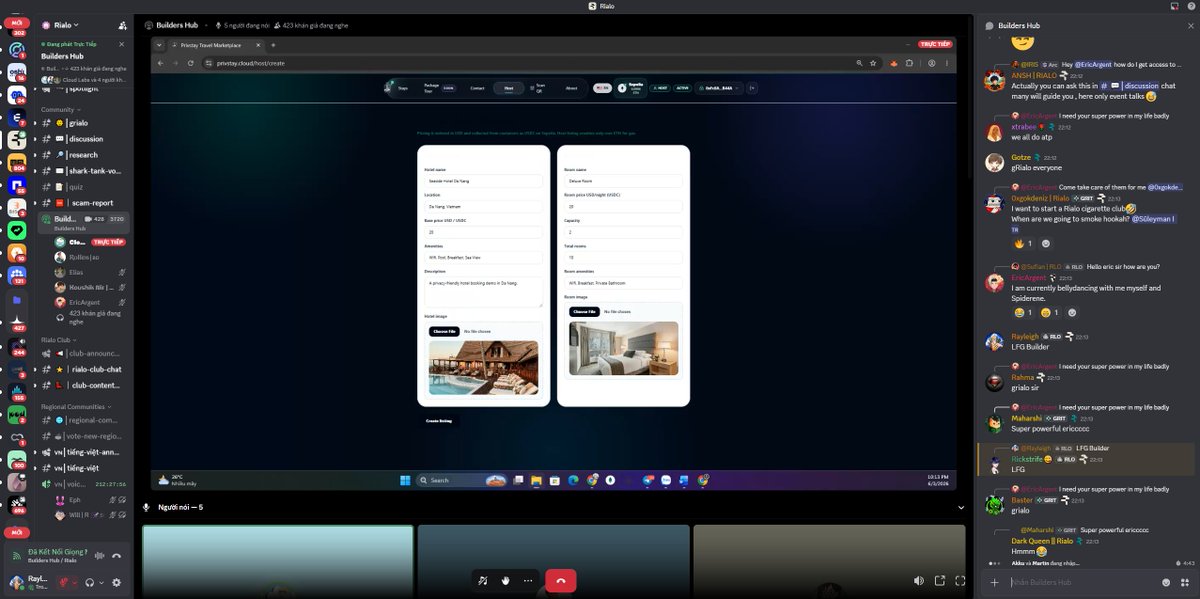Click the discussion channel mention link

click(1129, 86)
